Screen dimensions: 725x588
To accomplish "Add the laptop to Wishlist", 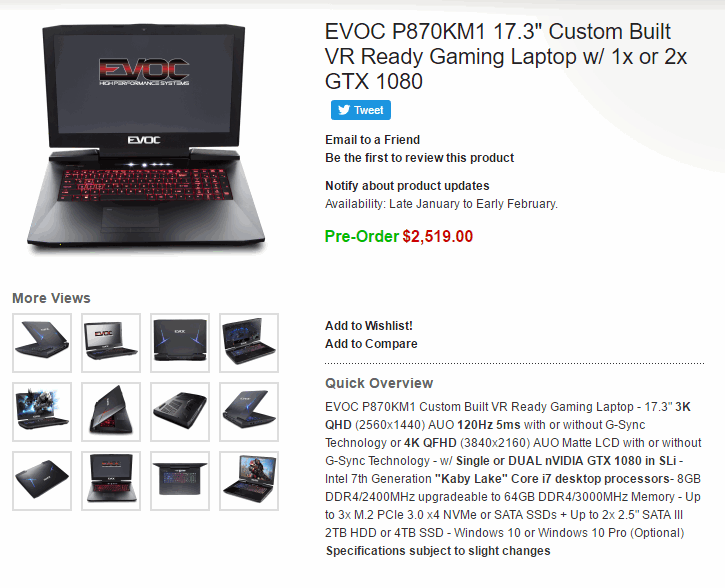I will click(369, 326).
